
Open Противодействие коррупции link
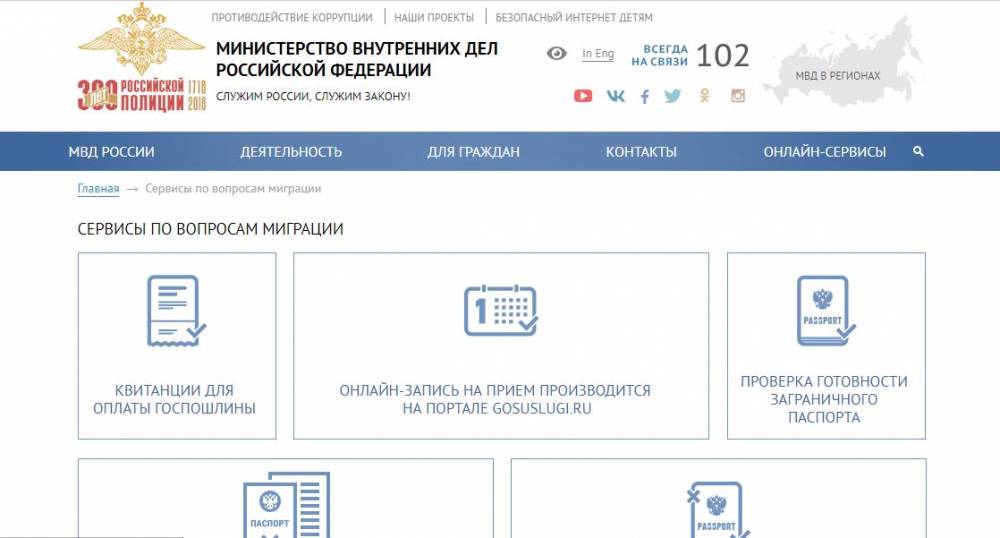292,18
